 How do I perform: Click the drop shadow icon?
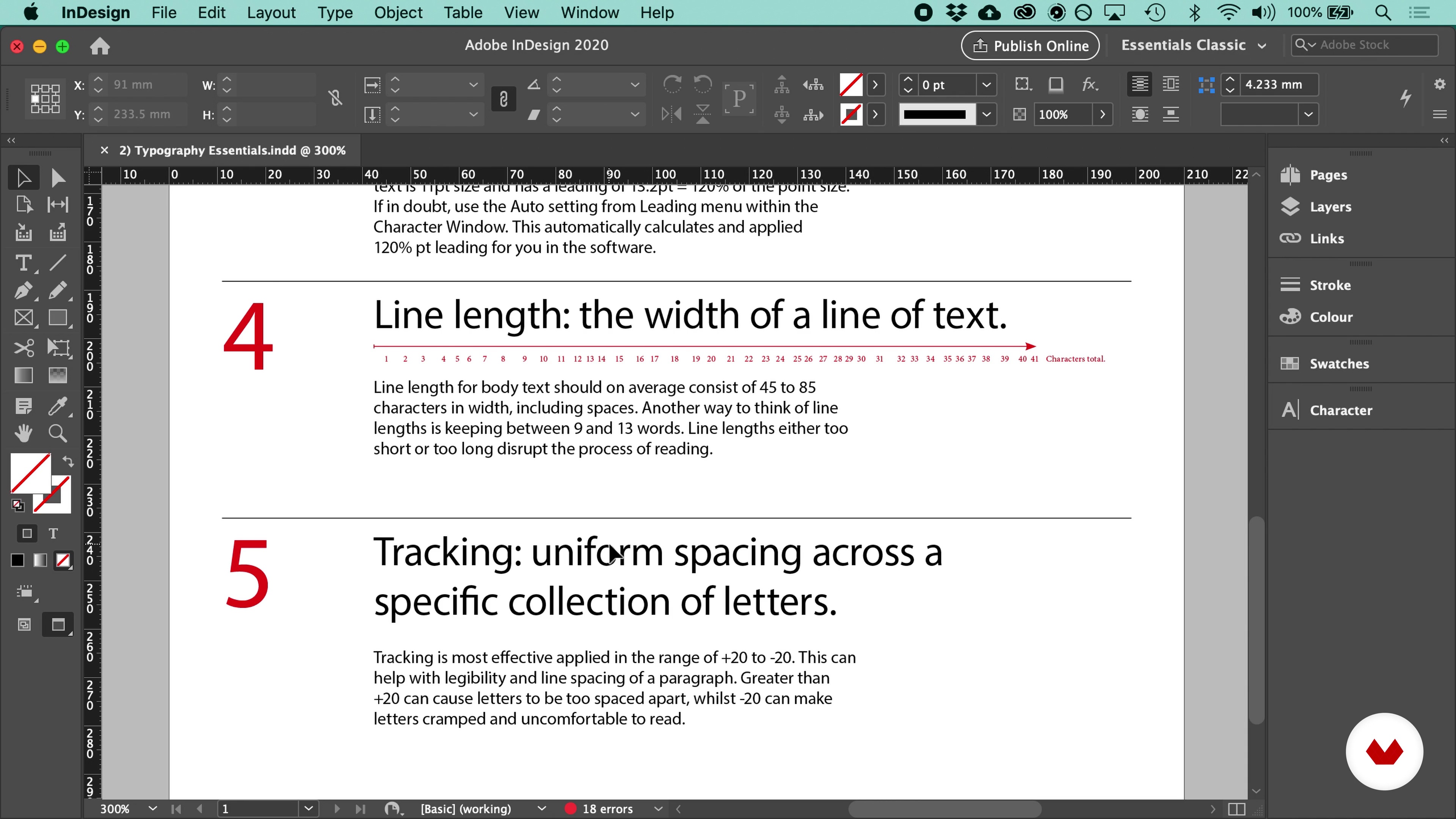coord(1056,84)
